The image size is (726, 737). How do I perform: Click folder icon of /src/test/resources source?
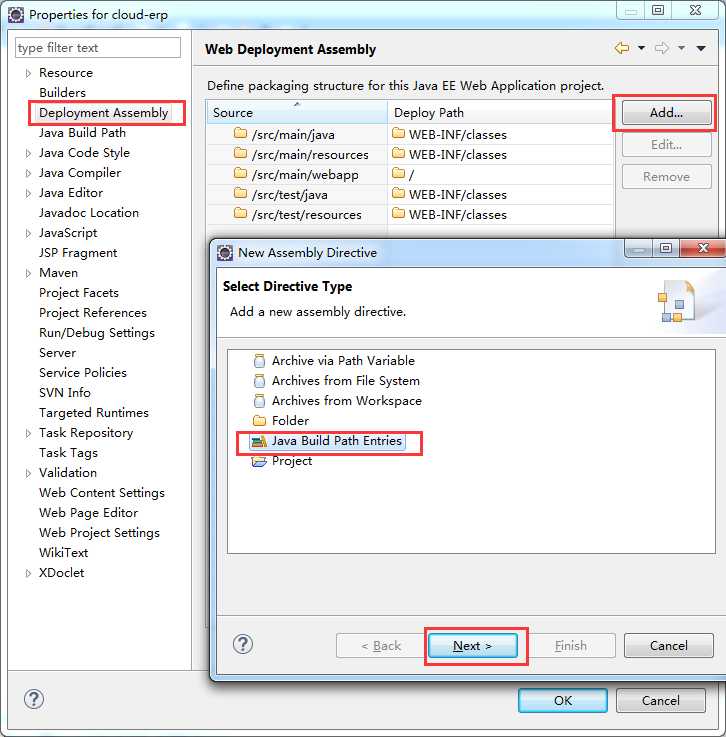[x=240, y=213]
